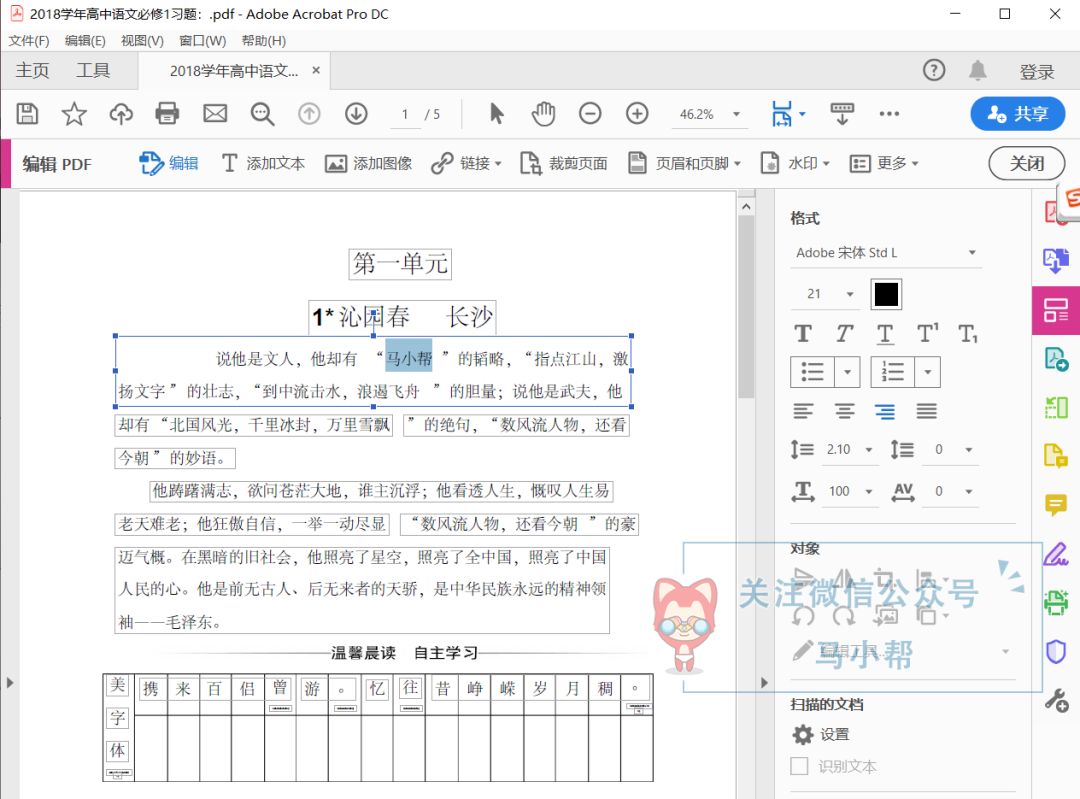Go to next page arrow
This screenshot has width=1080, height=799.
click(x=356, y=114)
